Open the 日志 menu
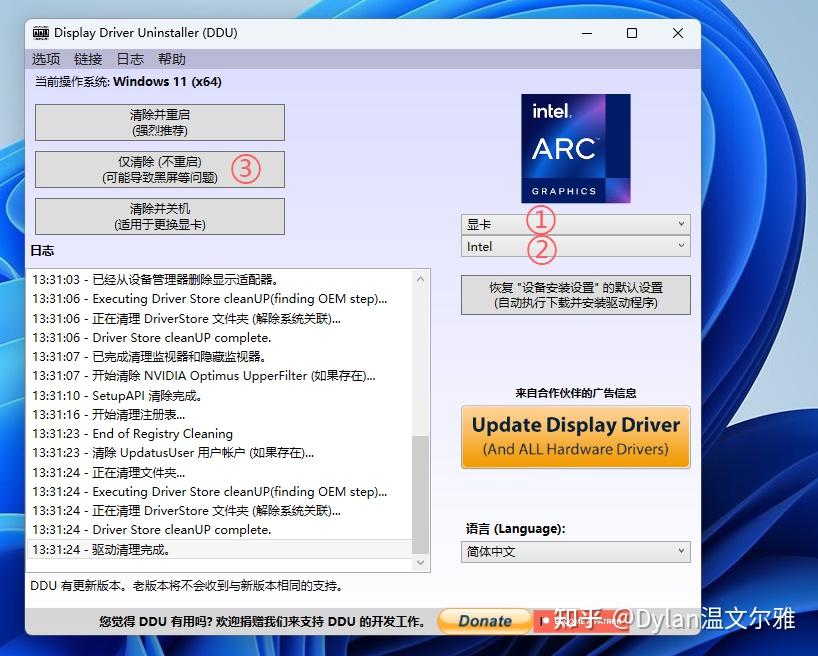Image resolution: width=818 pixels, height=656 pixels. click(129, 59)
